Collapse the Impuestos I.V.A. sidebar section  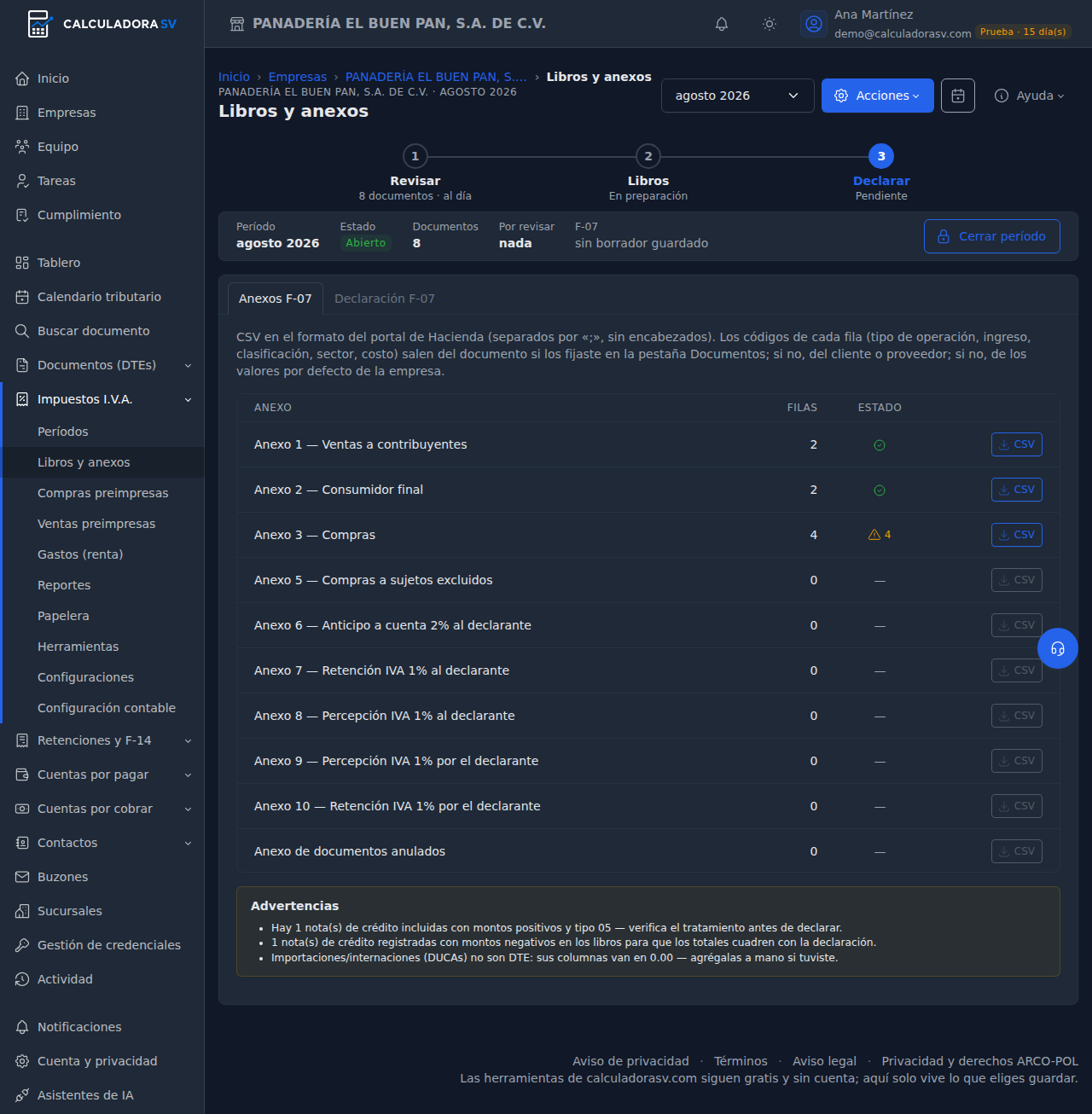coord(102,399)
